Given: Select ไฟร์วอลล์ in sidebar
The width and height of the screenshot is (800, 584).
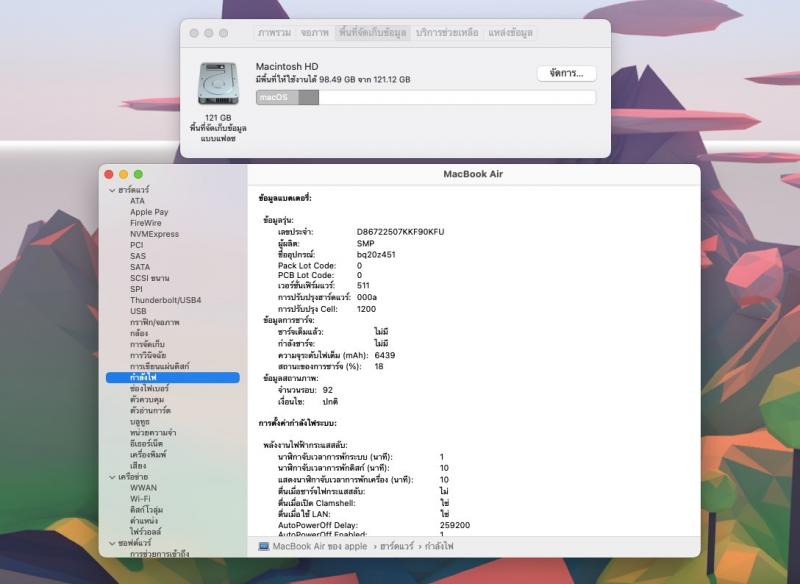Looking at the screenshot, I should click(145, 532).
